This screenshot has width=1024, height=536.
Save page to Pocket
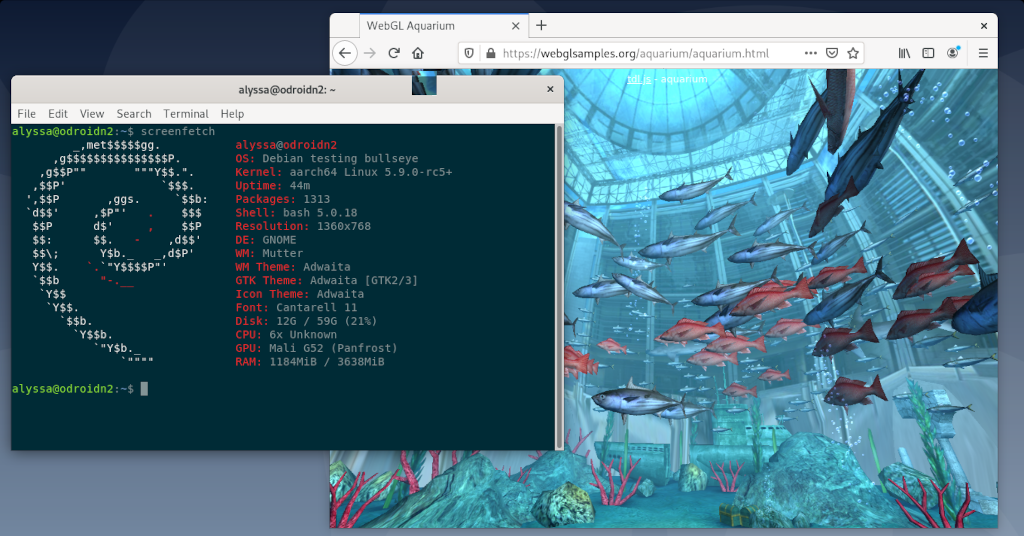(x=832, y=54)
